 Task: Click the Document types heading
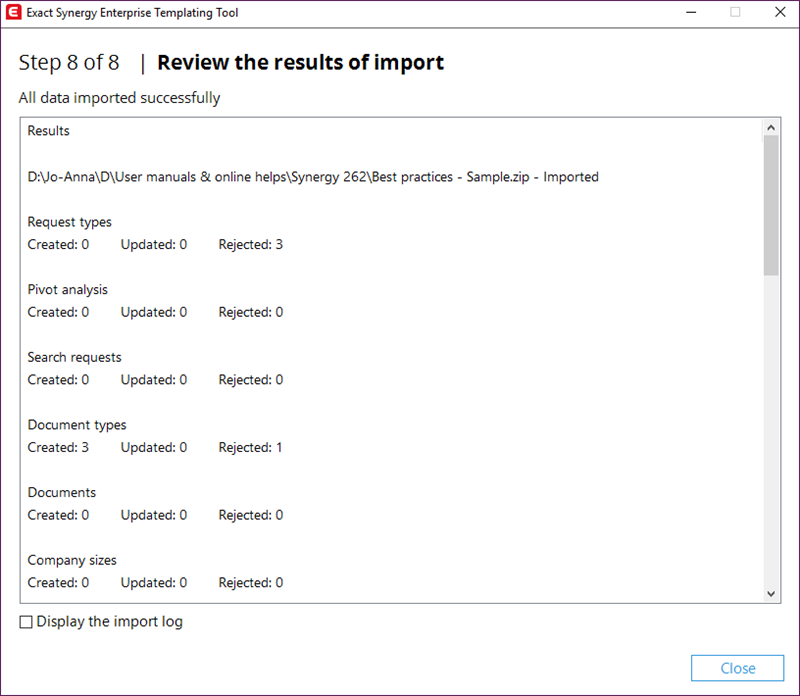pyautogui.click(x=77, y=425)
